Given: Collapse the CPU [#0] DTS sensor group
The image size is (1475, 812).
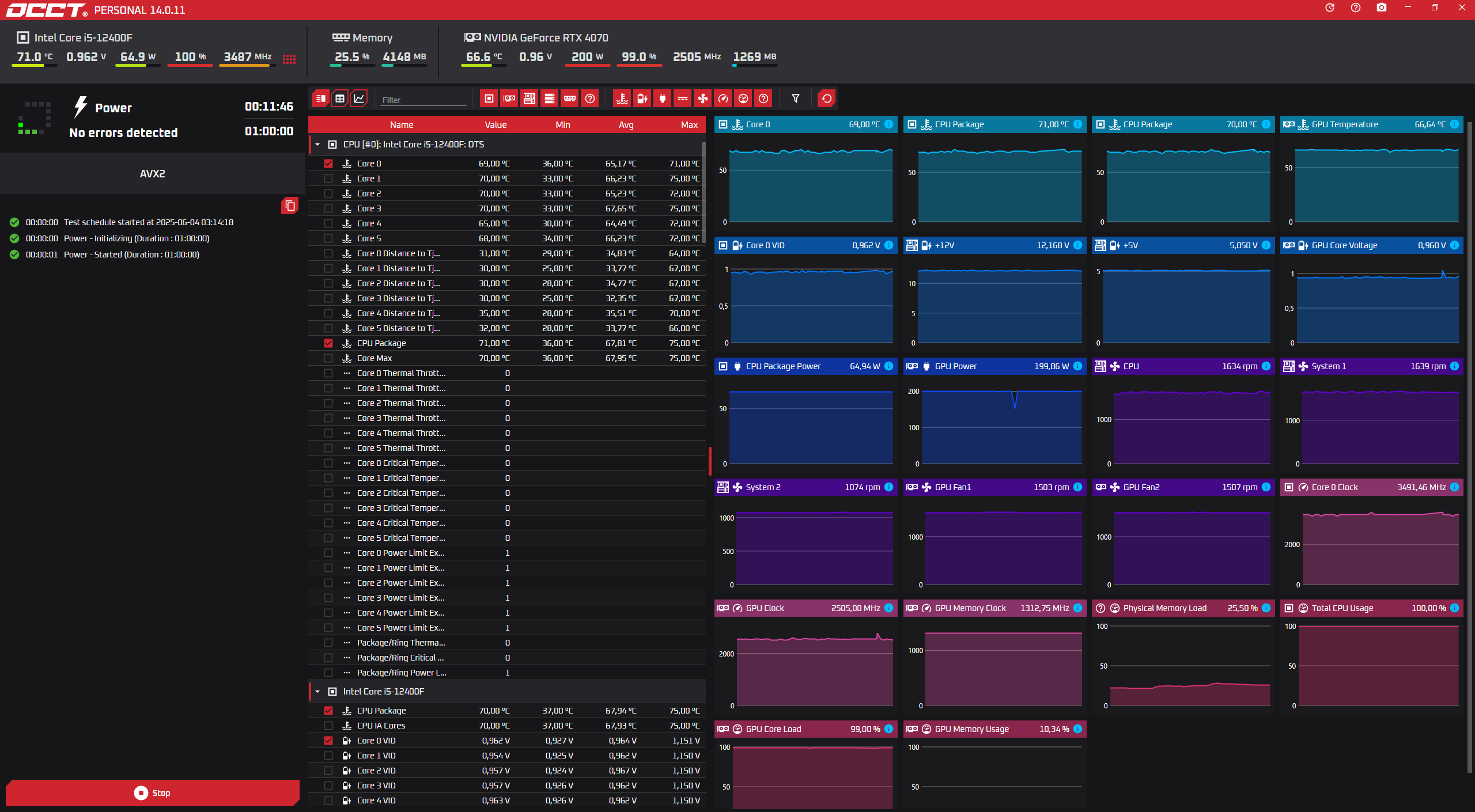Looking at the screenshot, I should pyautogui.click(x=317, y=145).
